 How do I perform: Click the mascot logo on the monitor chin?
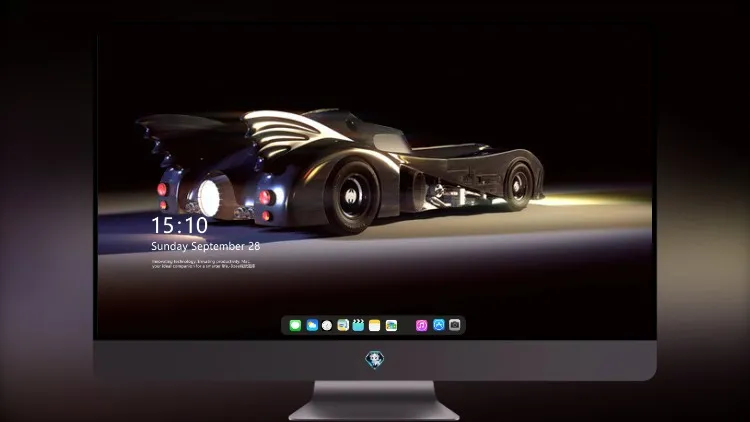point(375,360)
